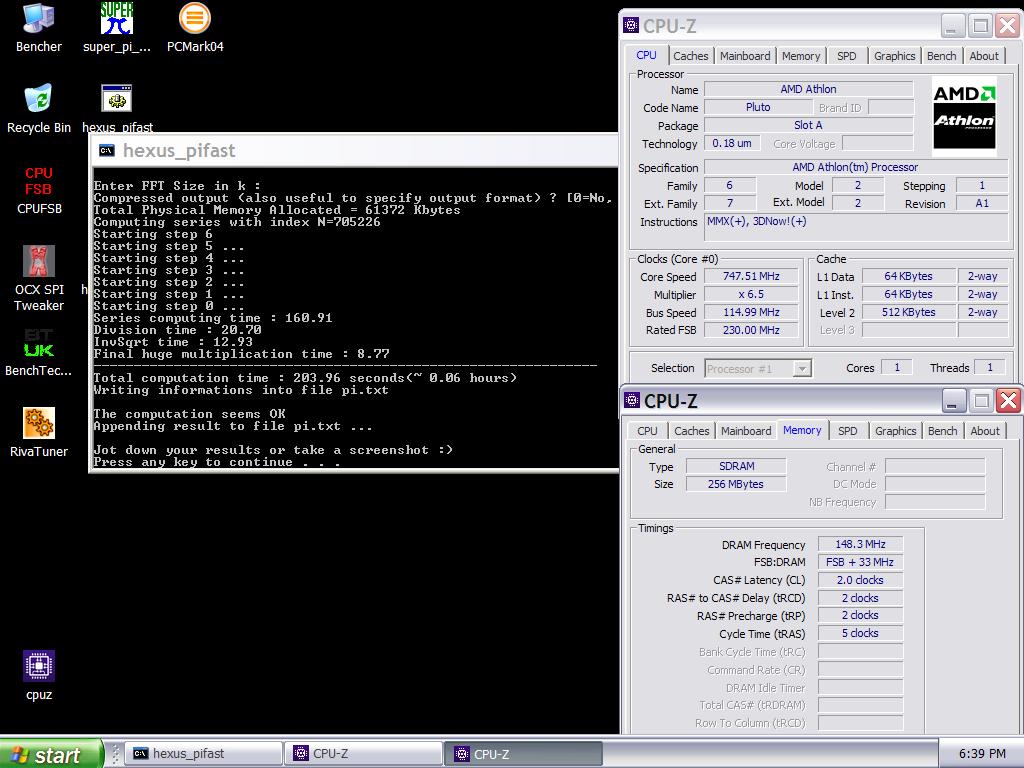
Task: Click the 114.99 MHz bus speed value
Action: pos(751,312)
